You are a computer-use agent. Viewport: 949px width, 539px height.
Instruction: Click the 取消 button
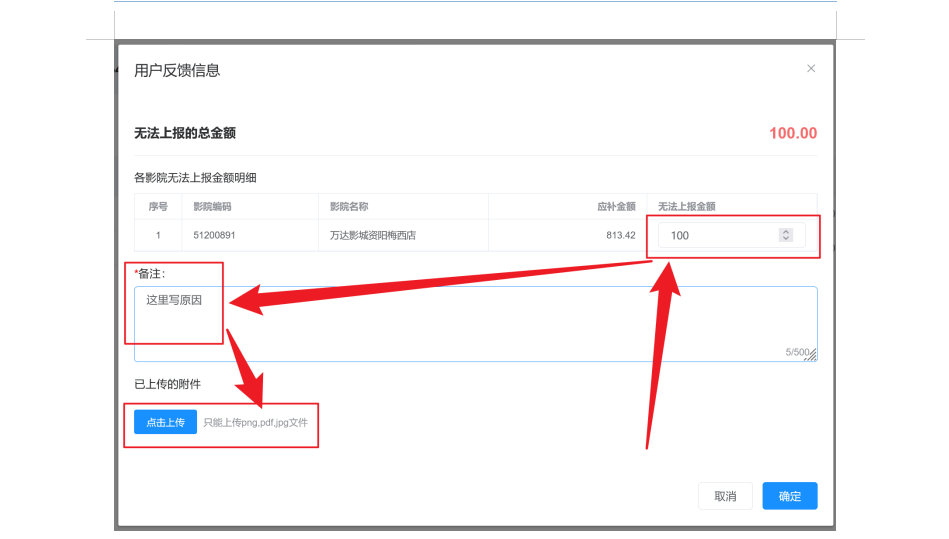725,496
